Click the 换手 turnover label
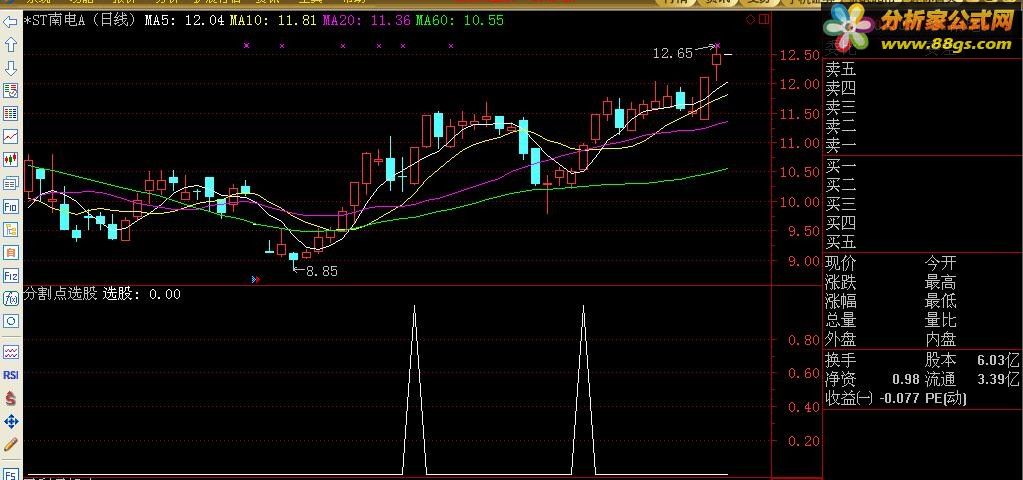The height and width of the screenshot is (480, 1023). point(841,359)
